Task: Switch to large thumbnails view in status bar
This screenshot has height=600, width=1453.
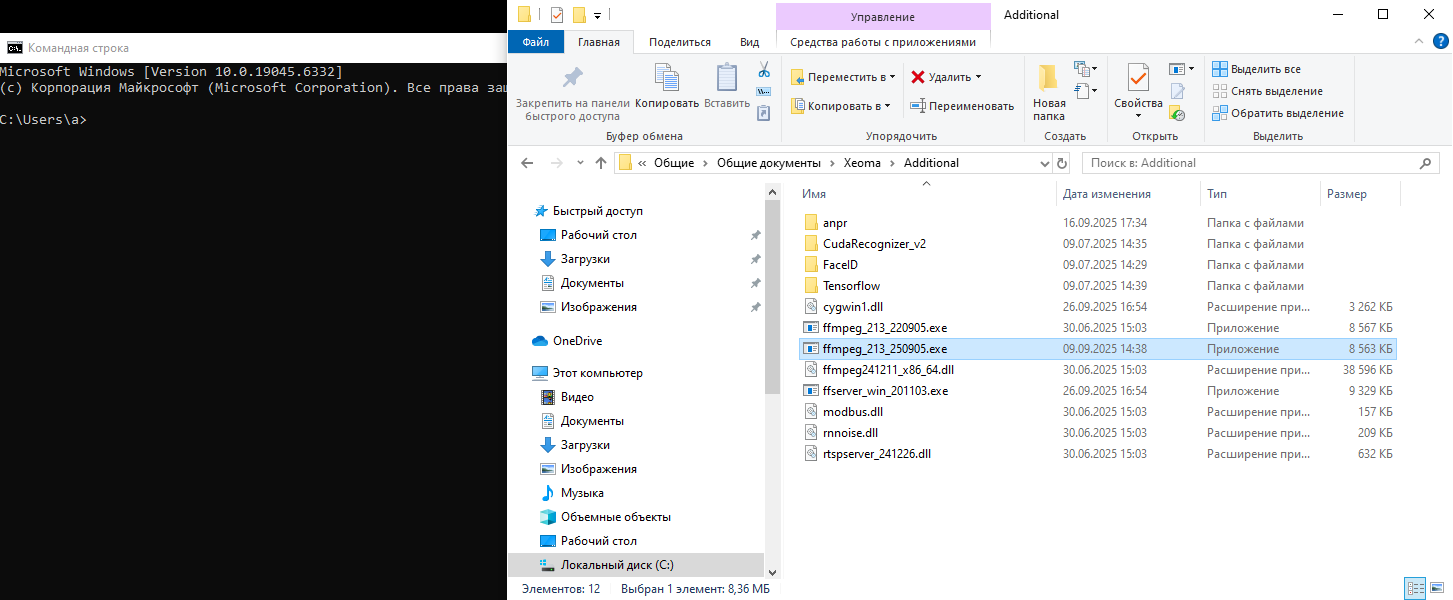Action: pyautogui.click(x=1437, y=588)
